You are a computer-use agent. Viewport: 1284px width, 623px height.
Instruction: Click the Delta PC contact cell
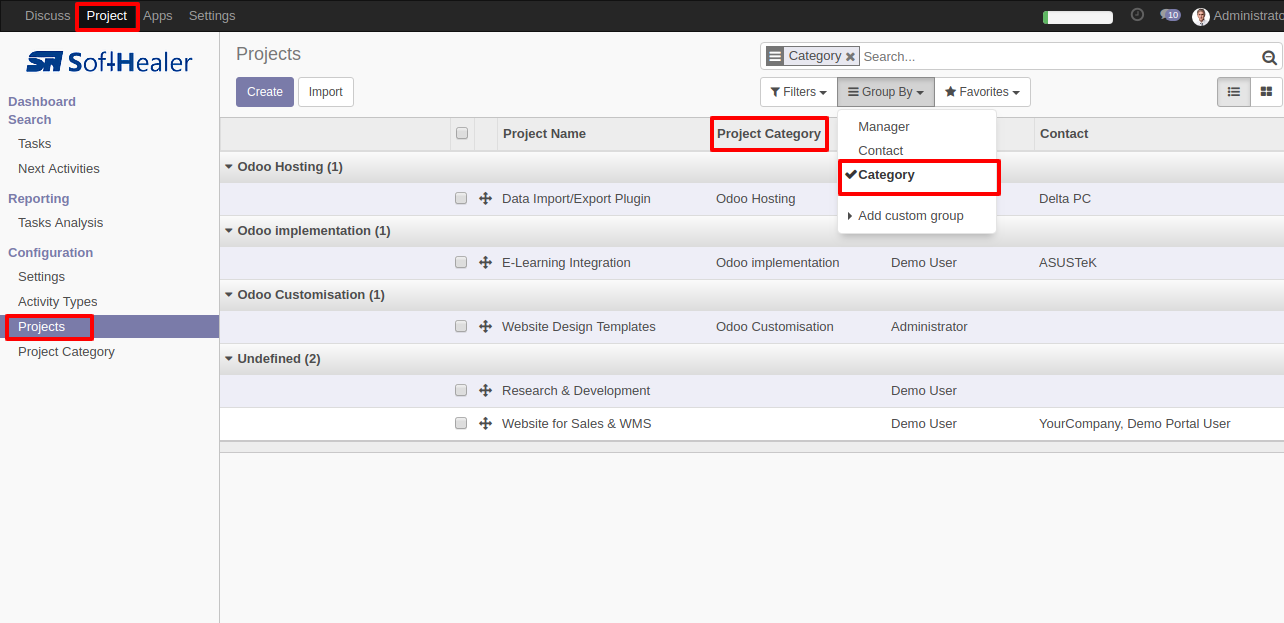pos(1065,199)
